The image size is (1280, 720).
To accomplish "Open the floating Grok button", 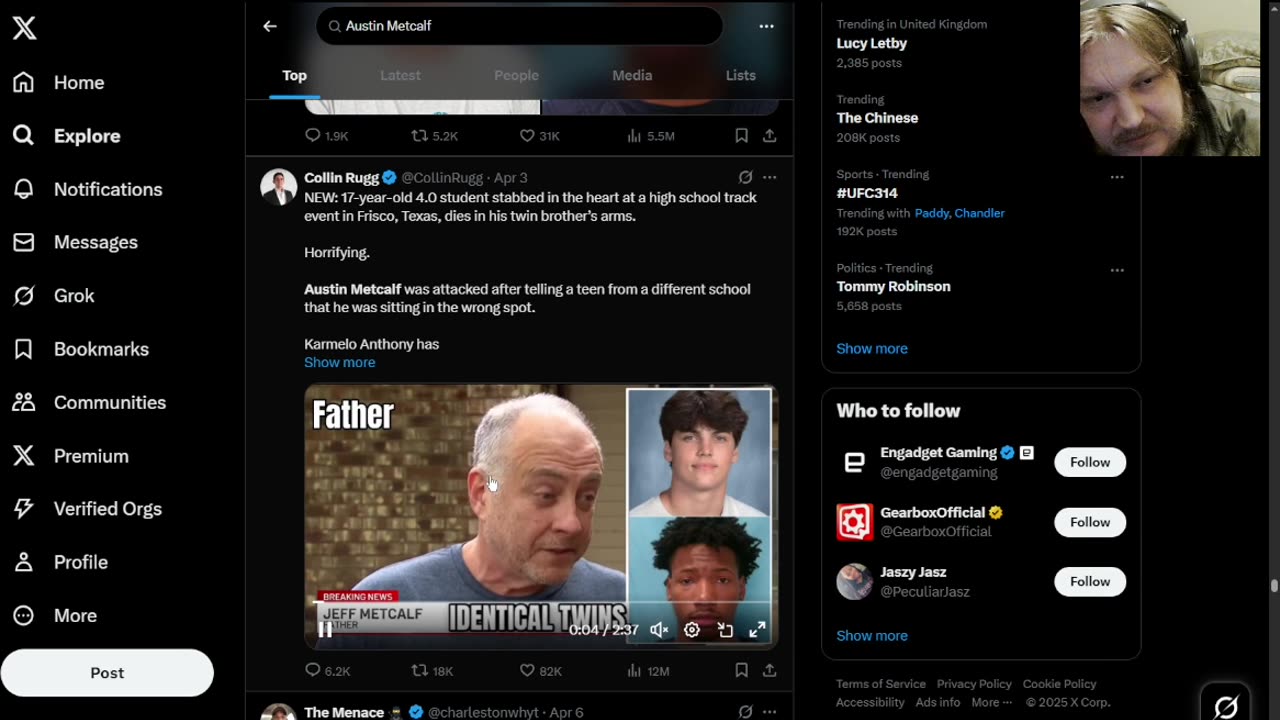I will point(1226,706).
